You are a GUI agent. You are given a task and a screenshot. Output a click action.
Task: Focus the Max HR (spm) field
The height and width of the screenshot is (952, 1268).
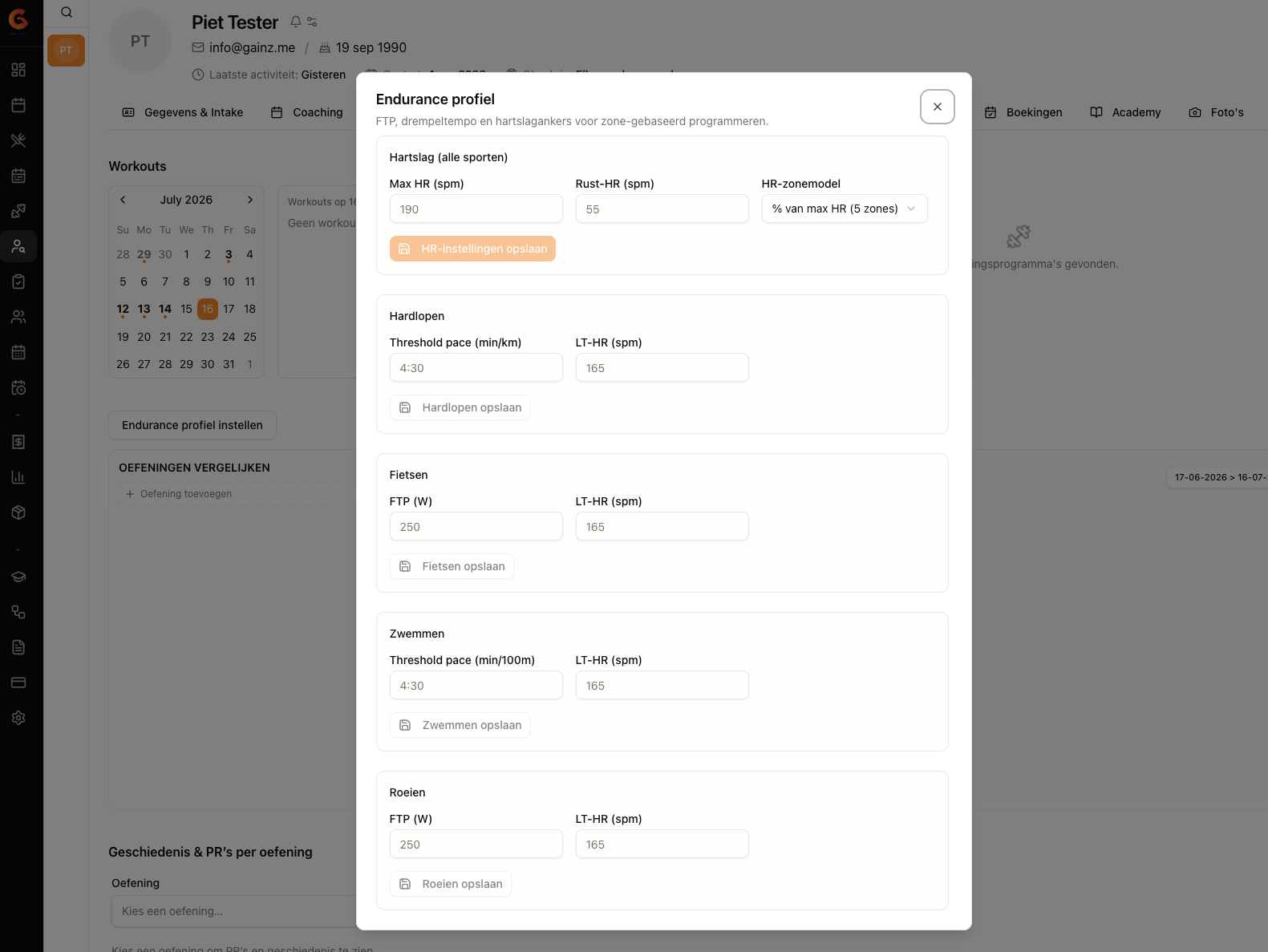click(x=476, y=209)
